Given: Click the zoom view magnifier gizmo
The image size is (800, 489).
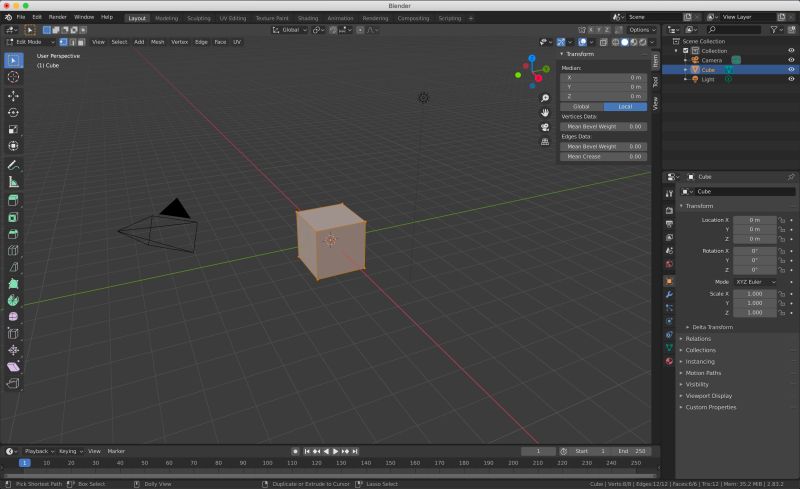Looking at the screenshot, I should click(x=545, y=98).
